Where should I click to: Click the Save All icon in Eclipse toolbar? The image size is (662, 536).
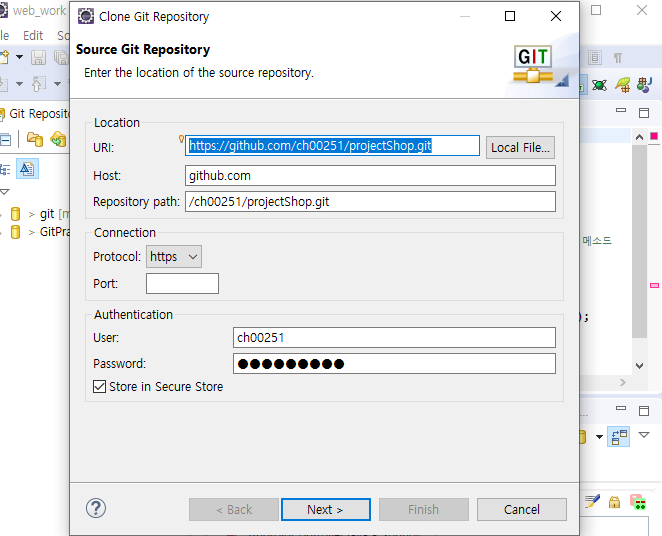(62, 57)
